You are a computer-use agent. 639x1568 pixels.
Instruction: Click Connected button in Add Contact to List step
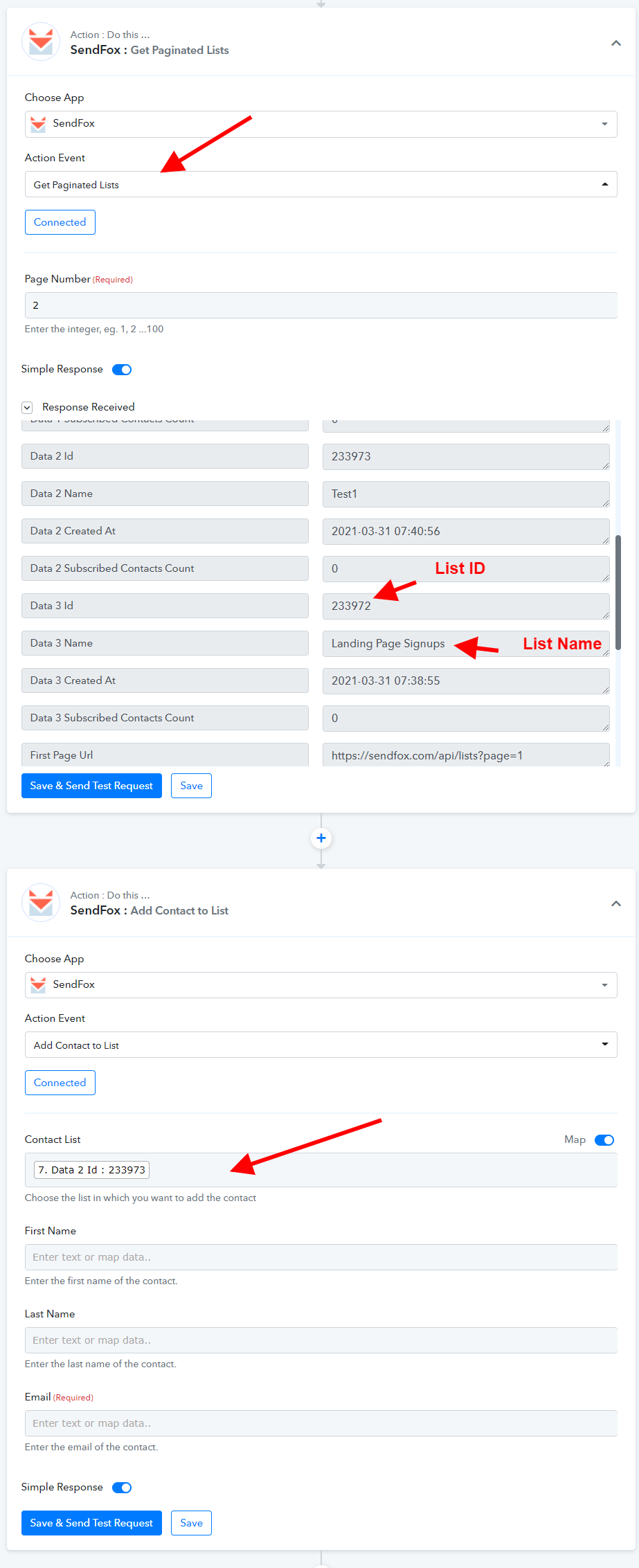pos(60,1083)
